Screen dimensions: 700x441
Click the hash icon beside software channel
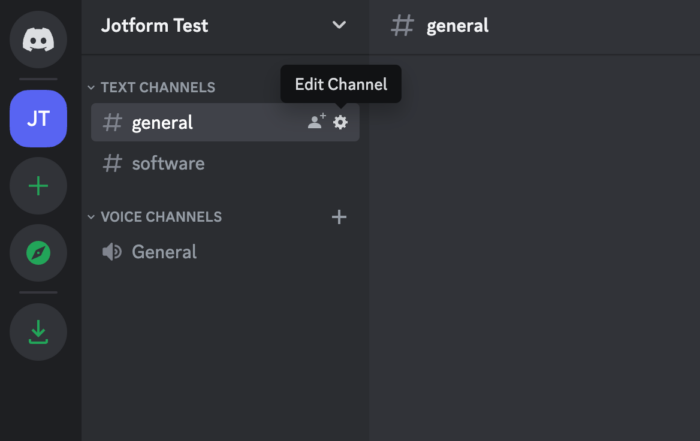(x=113, y=163)
